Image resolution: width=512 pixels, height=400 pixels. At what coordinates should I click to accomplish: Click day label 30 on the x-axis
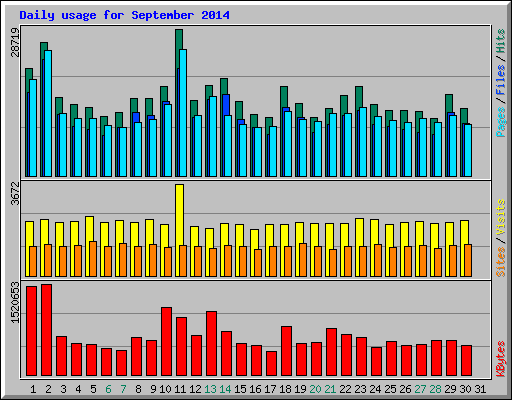point(465,389)
